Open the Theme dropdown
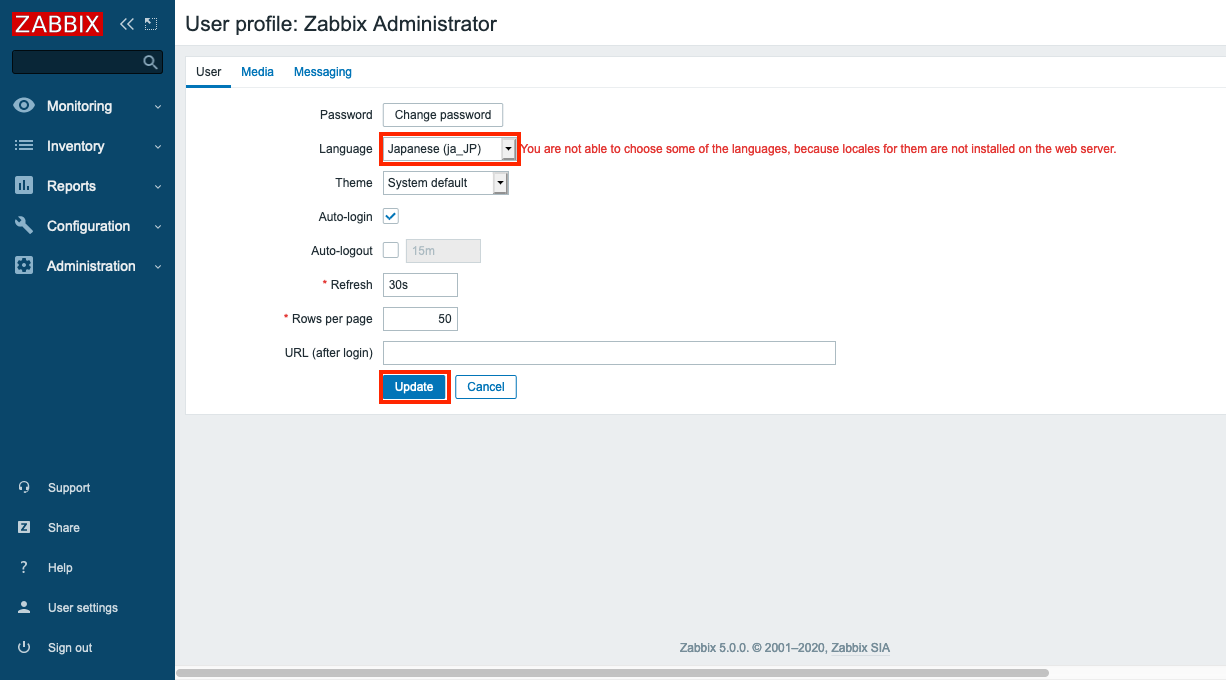The height and width of the screenshot is (680, 1226). point(446,183)
